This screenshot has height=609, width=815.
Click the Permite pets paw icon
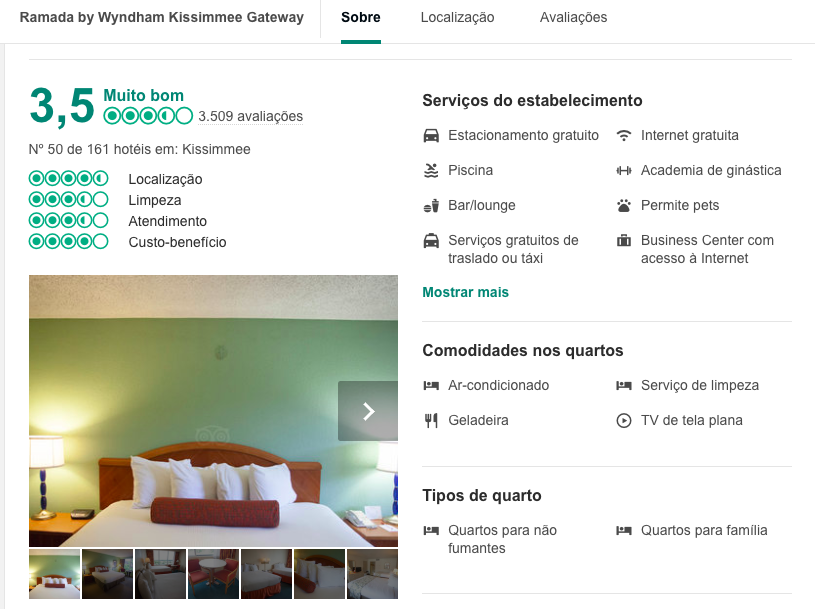622,205
